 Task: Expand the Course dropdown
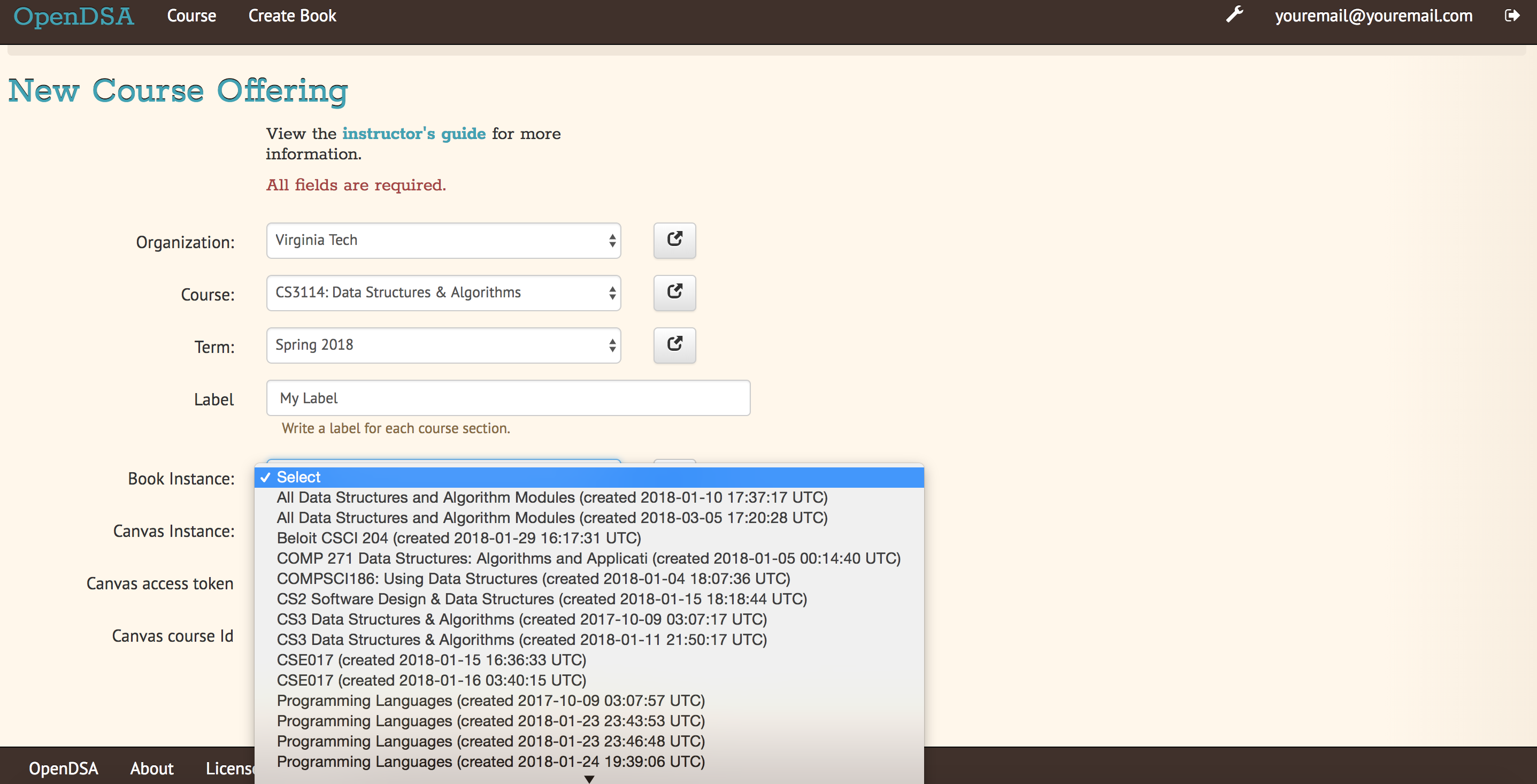point(443,293)
